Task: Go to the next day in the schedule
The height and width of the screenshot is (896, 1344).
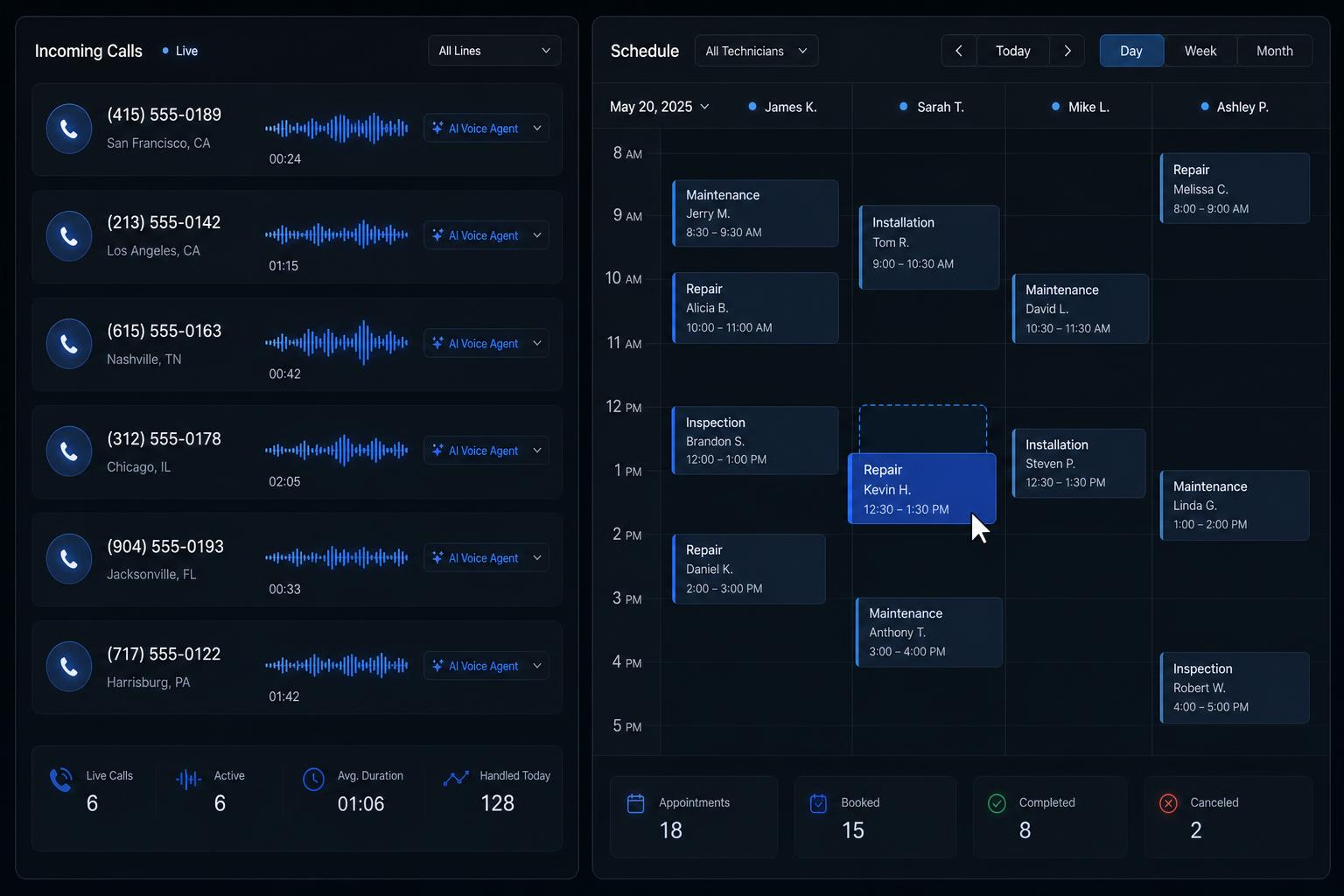Action: tap(1067, 51)
